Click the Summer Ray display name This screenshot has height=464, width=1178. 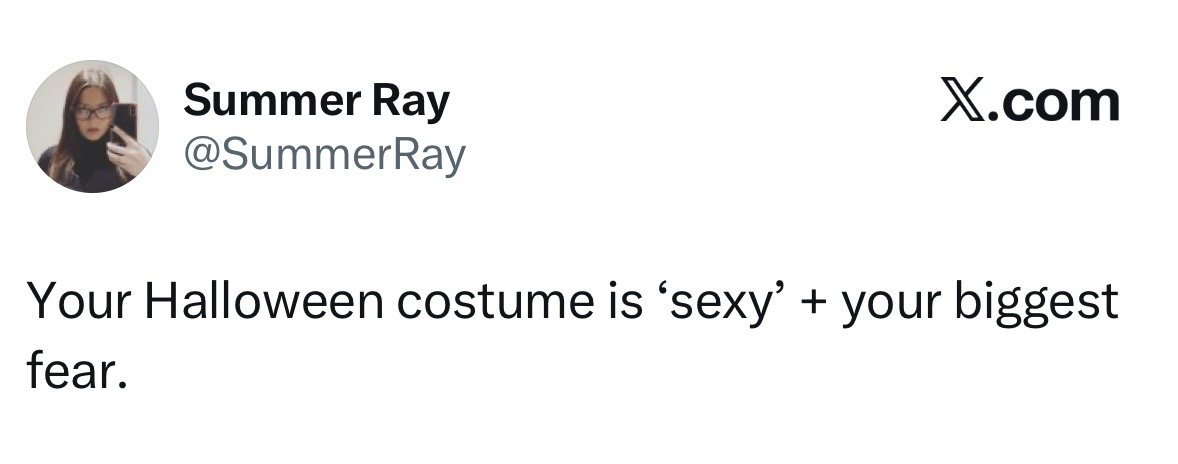coord(317,101)
